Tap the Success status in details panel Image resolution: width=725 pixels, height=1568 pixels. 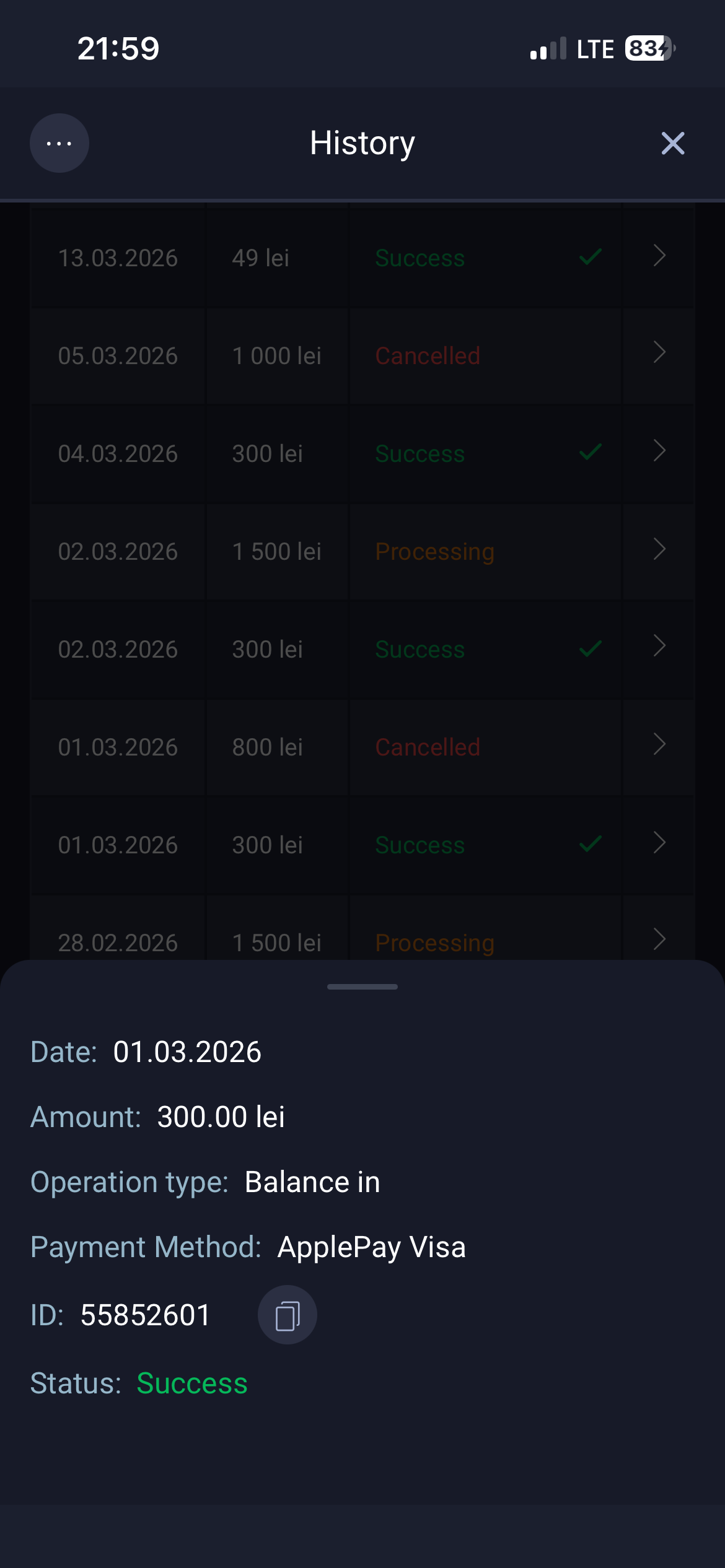pos(192,1383)
